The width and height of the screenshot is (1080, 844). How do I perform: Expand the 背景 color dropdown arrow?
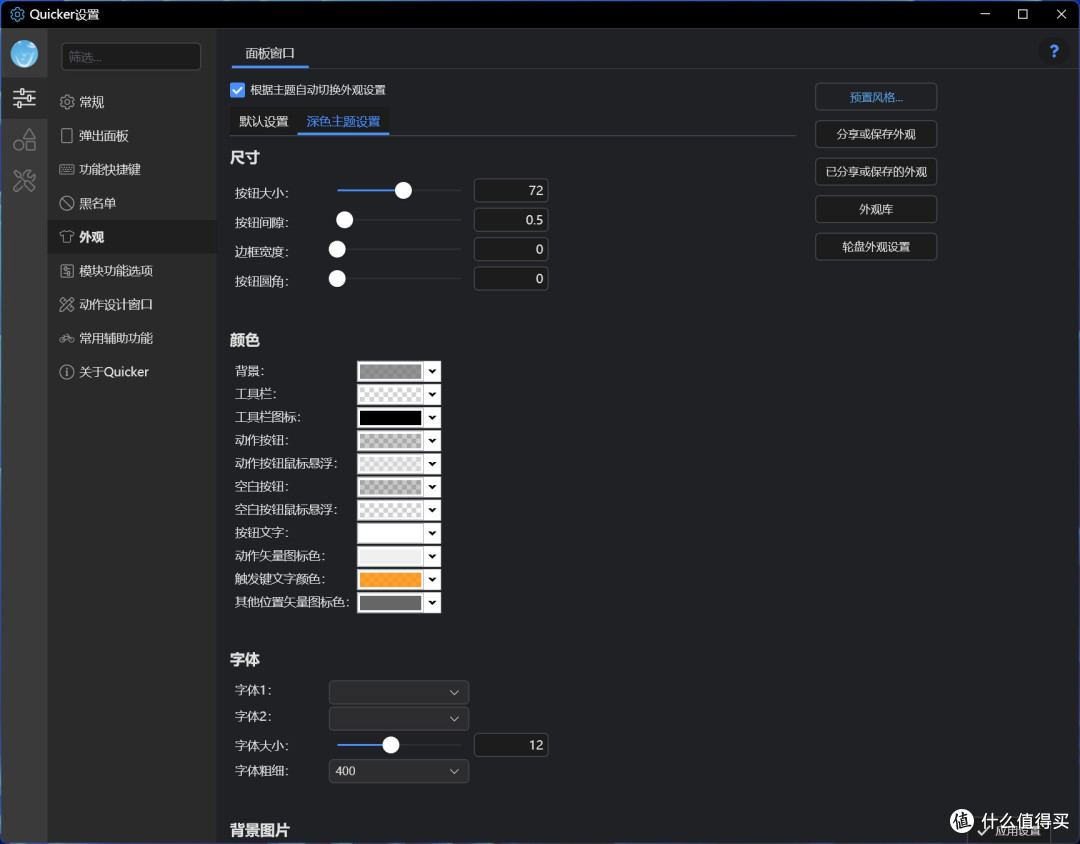tap(432, 371)
